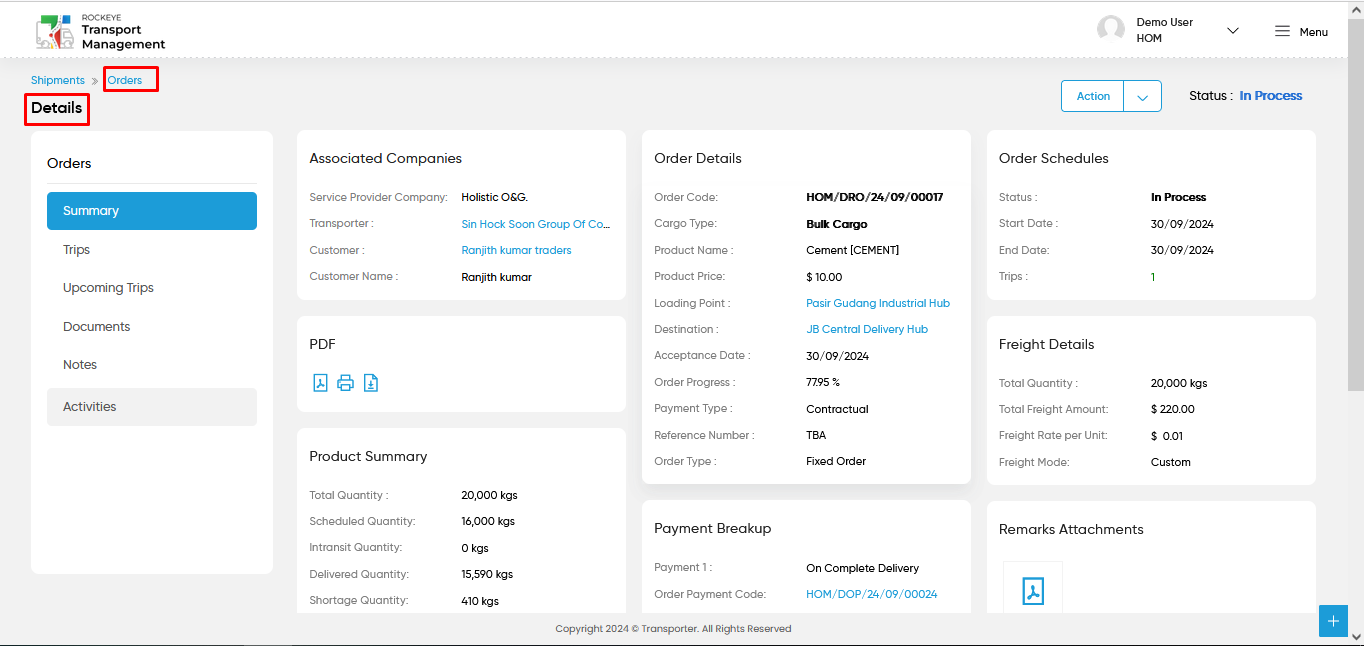Screen dimensions: 1364x646
Task: Open the hamburger Menu icon
Action: click(1282, 31)
